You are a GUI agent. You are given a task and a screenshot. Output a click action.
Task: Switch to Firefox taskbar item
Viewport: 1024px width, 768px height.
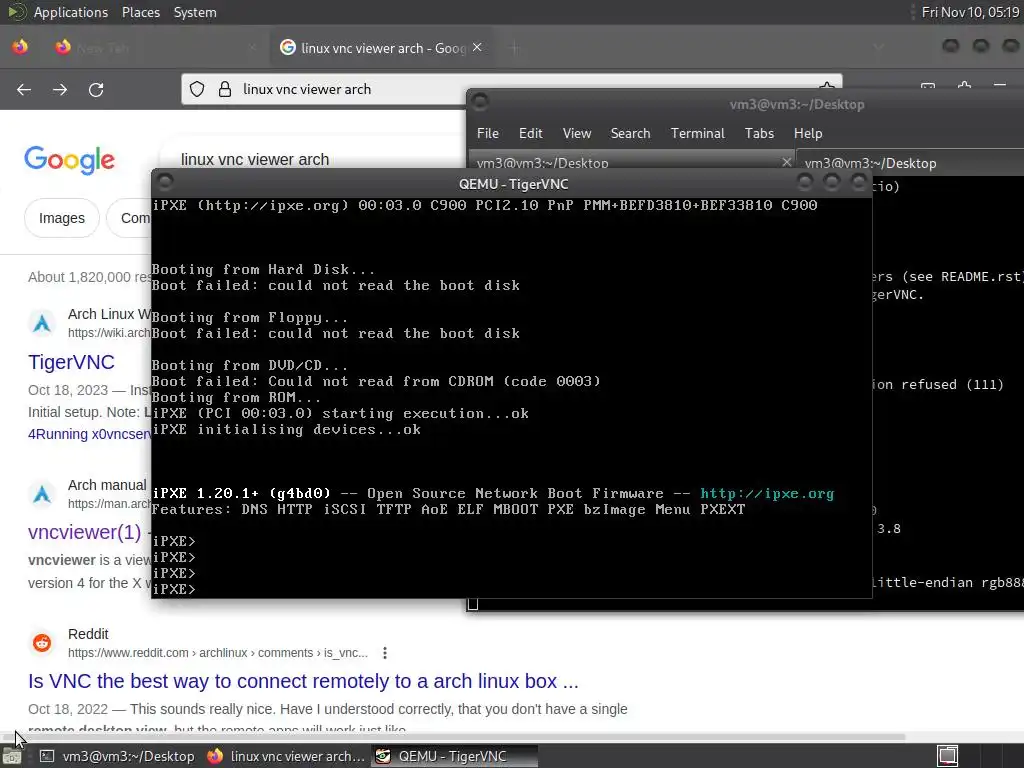point(285,756)
